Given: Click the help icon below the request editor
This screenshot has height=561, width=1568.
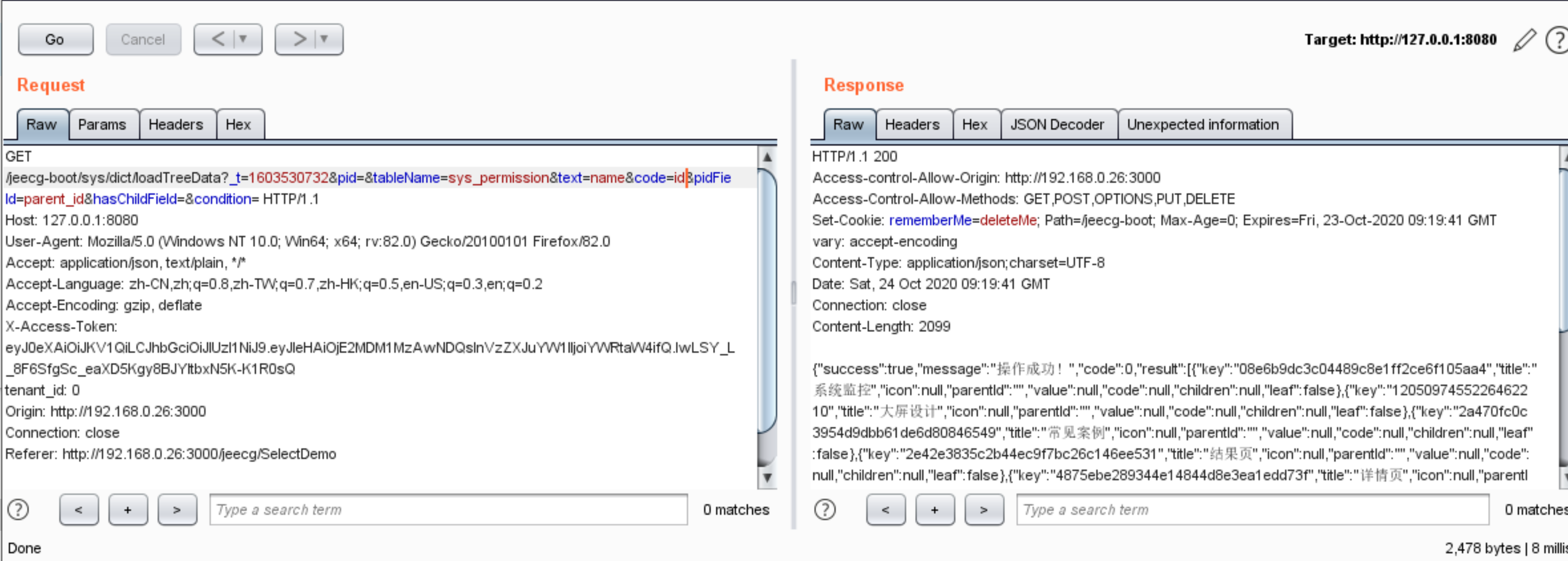Looking at the screenshot, I should pyautogui.click(x=18, y=510).
